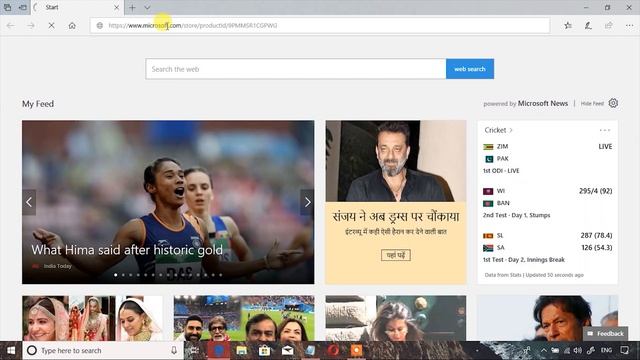Image resolution: width=640 pixels, height=360 pixels.
Task: Click the ZIM team row
Action: tap(547, 147)
